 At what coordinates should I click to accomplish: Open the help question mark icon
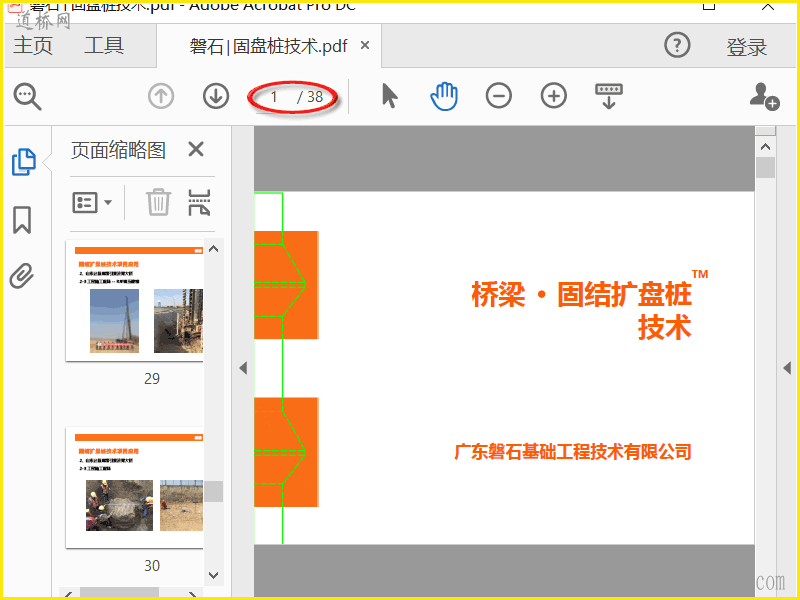pyautogui.click(x=677, y=45)
